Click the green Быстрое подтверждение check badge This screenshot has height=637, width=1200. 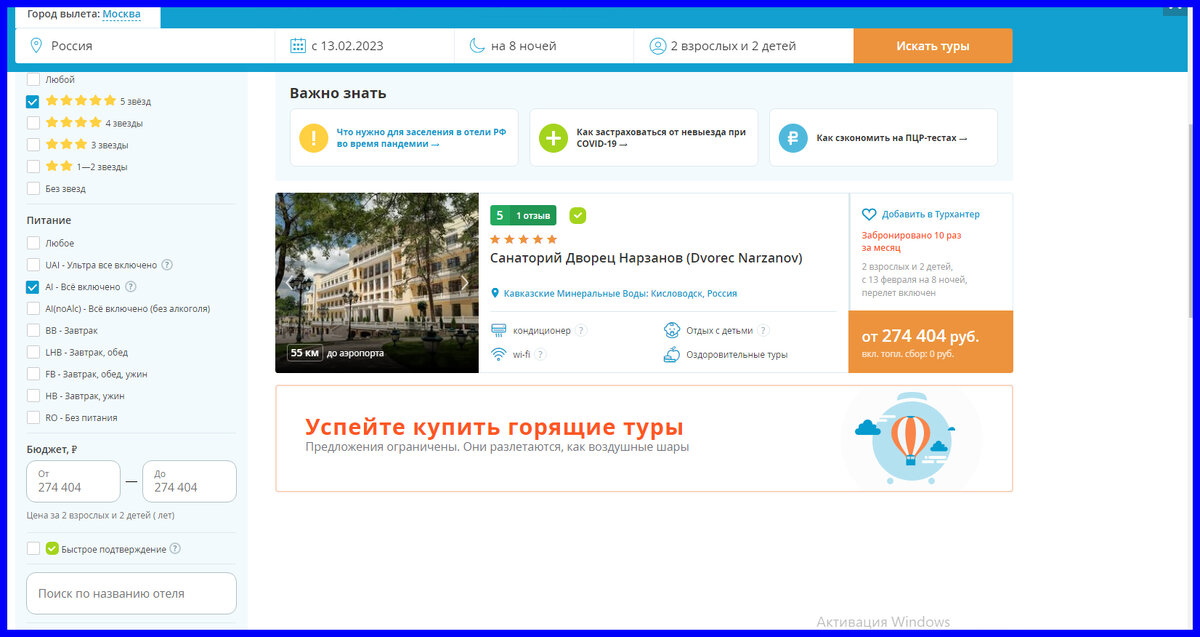tap(52, 548)
